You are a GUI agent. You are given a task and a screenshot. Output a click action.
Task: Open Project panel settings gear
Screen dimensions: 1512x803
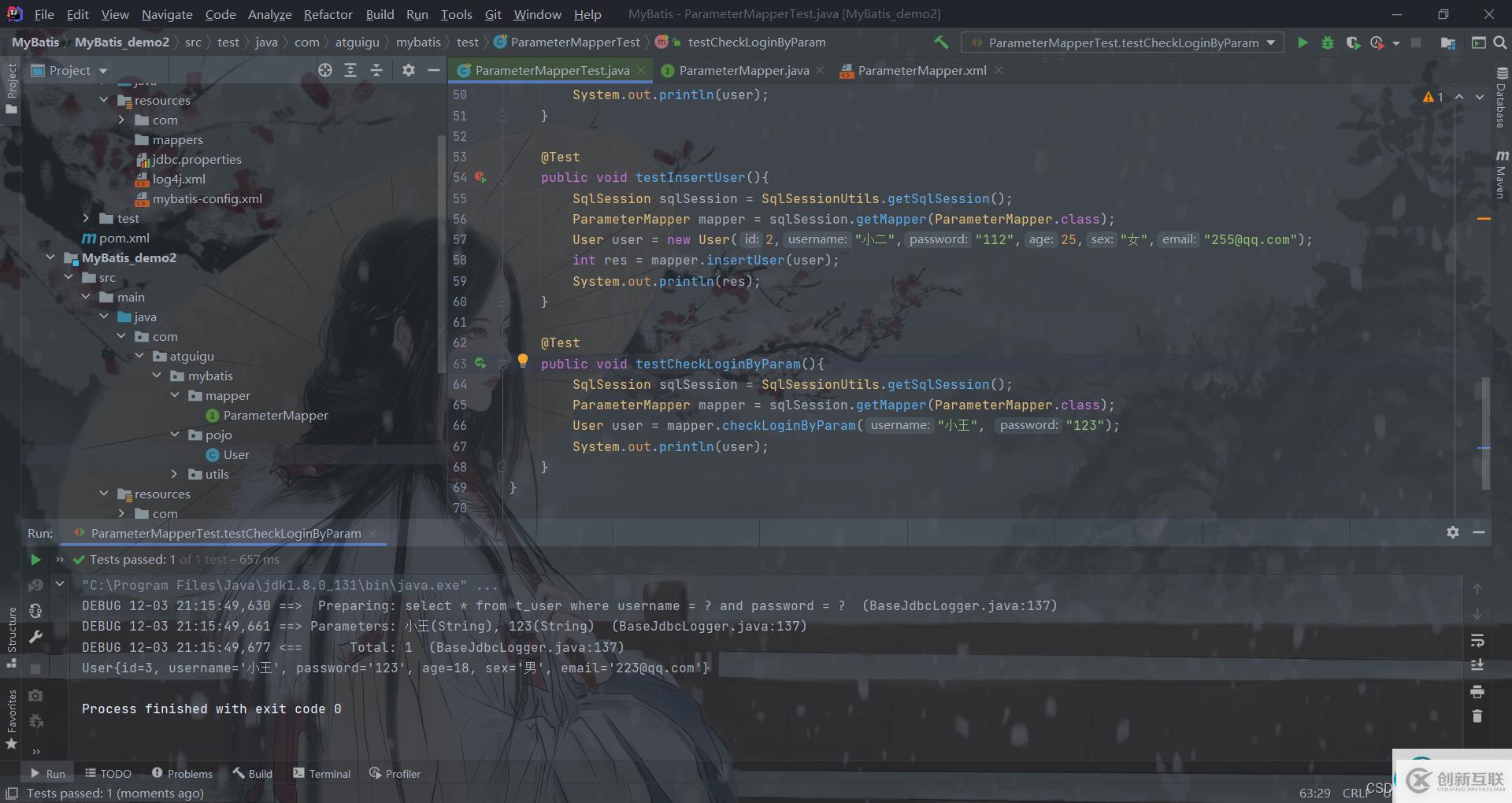tap(408, 70)
